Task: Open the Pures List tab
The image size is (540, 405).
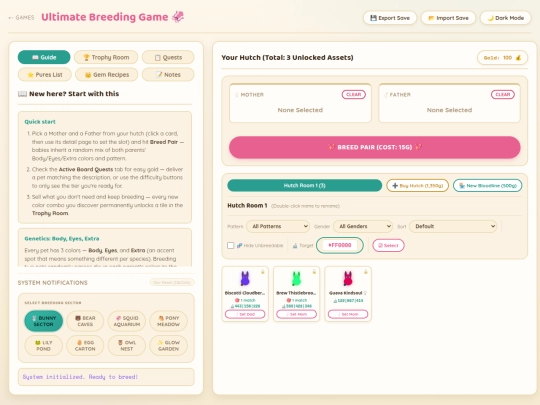Action: (45, 74)
